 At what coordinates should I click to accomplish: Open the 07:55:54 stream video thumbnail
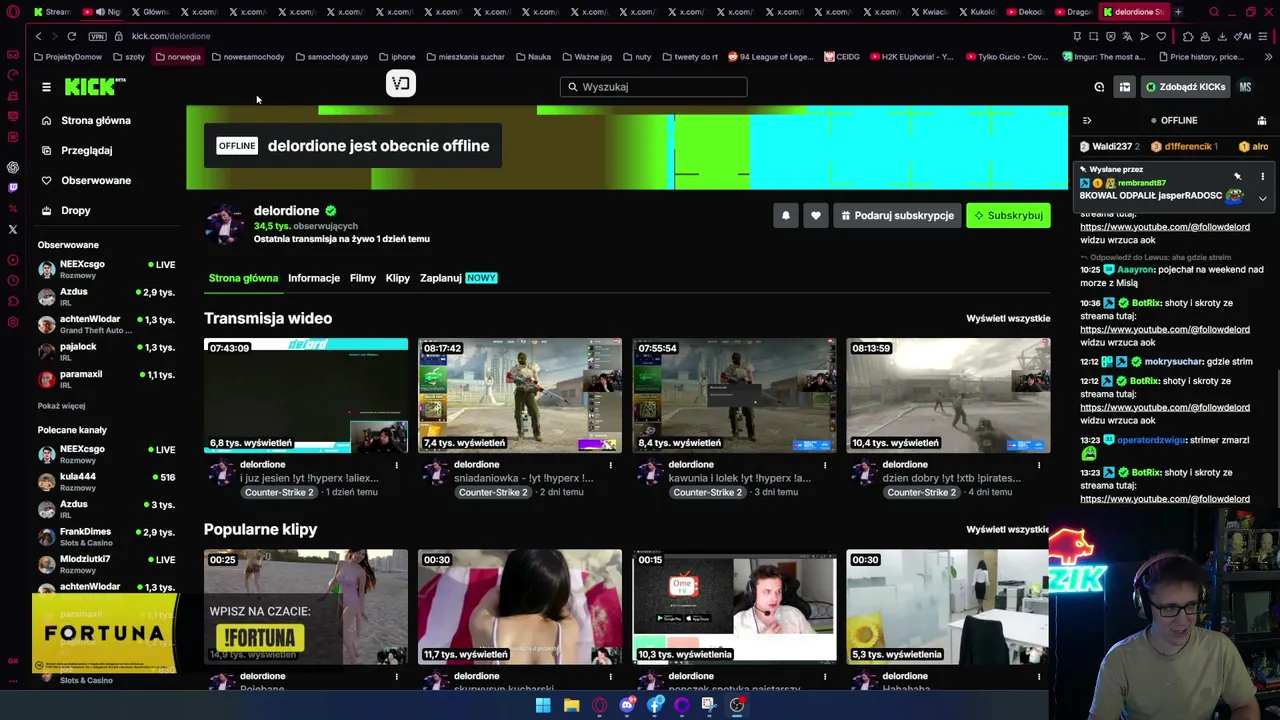pyautogui.click(x=734, y=396)
